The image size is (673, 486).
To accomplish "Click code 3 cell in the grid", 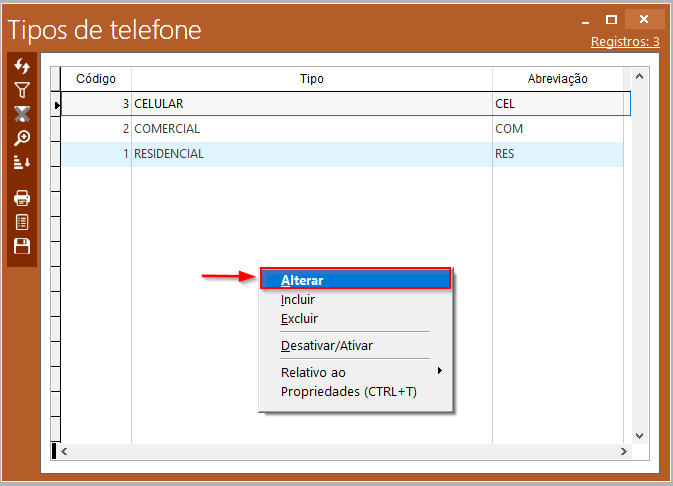I will (96, 103).
